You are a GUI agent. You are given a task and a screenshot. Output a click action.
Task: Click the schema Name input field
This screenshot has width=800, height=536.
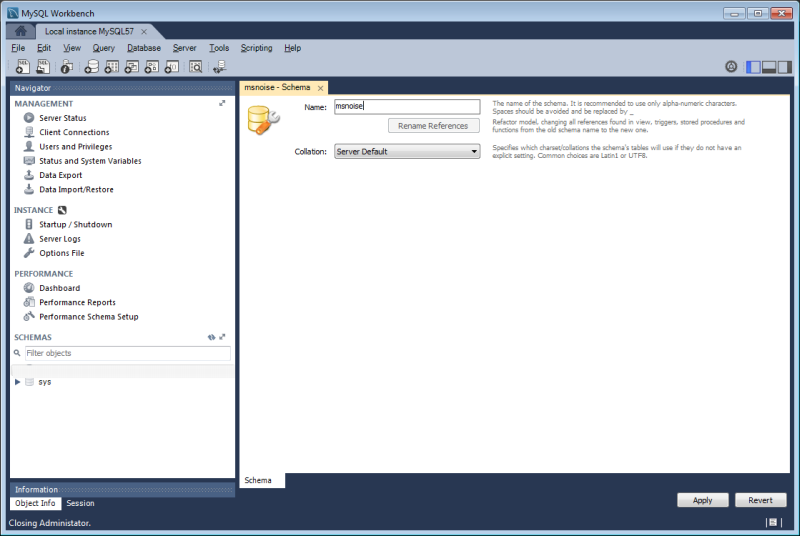(x=407, y=106)
